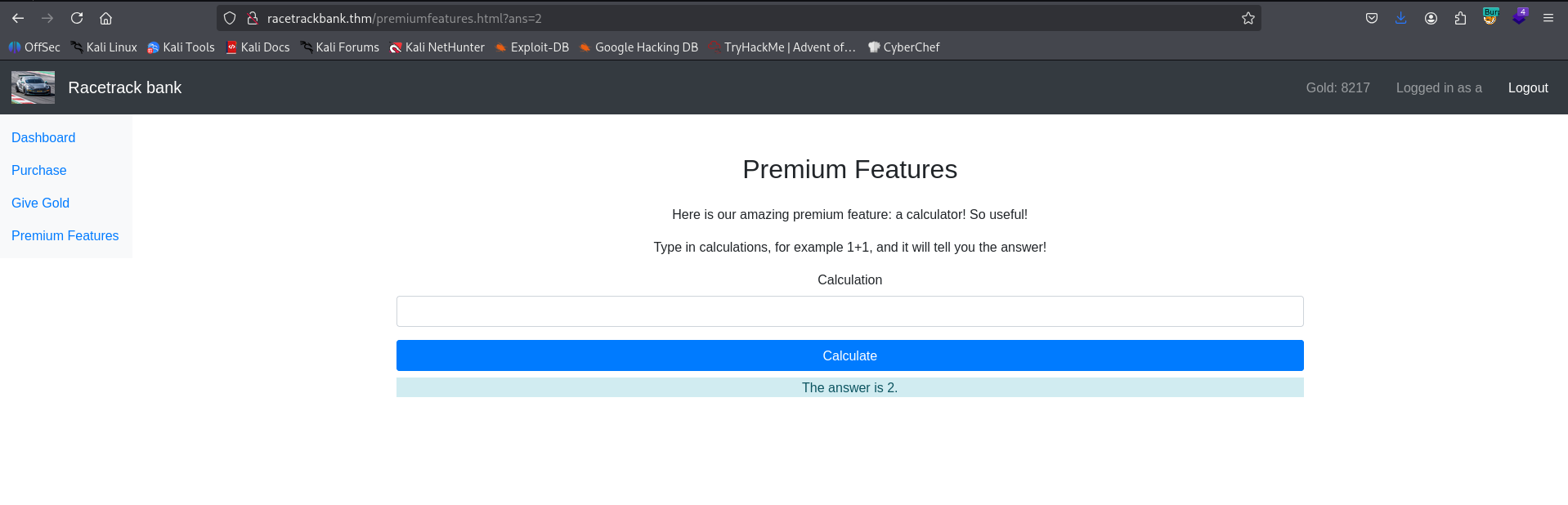Open the Burp proxy extension icon

[1490, 17]
